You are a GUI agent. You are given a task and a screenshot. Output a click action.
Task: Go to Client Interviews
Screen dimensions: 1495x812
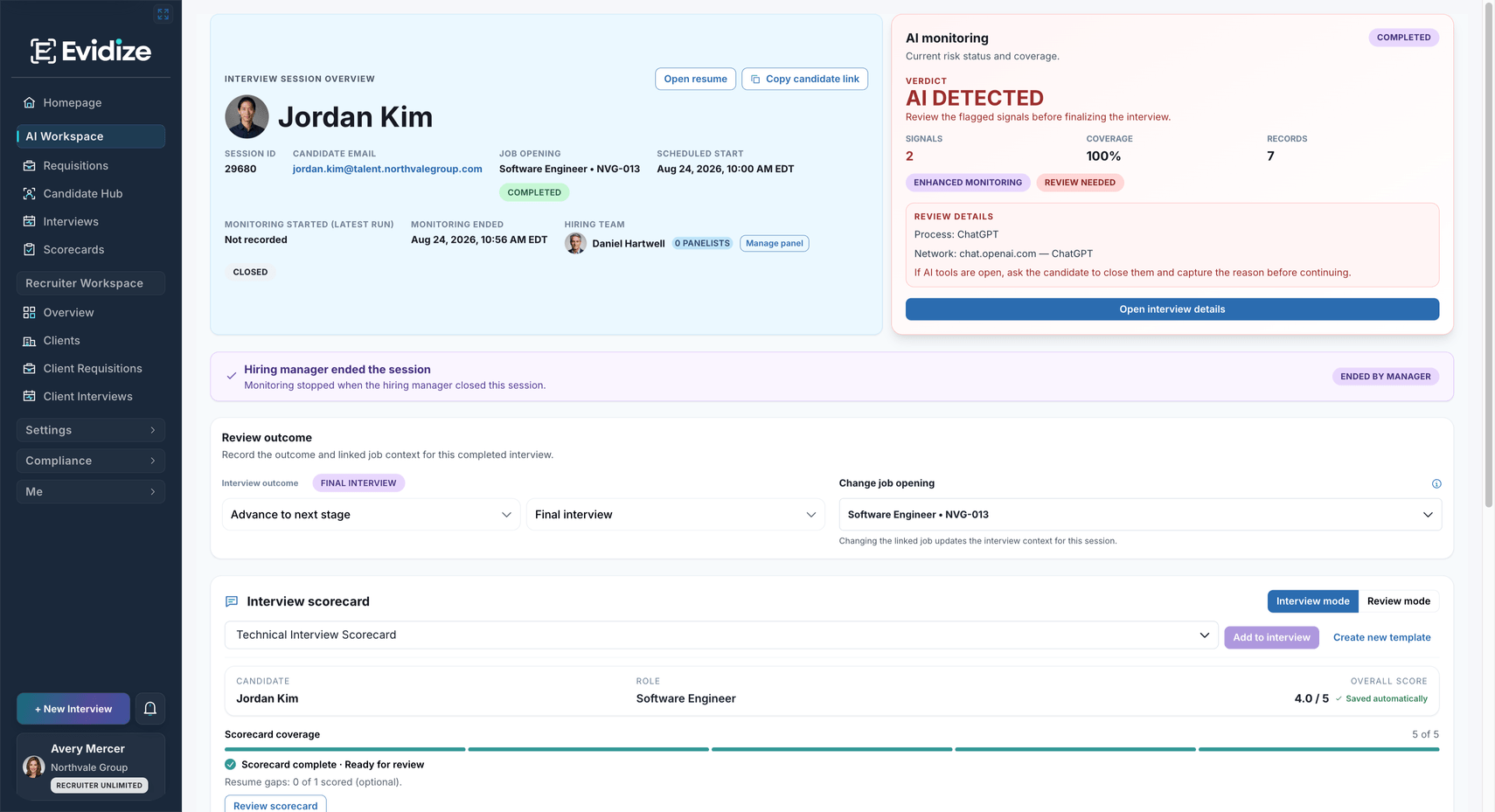[91, 396]
